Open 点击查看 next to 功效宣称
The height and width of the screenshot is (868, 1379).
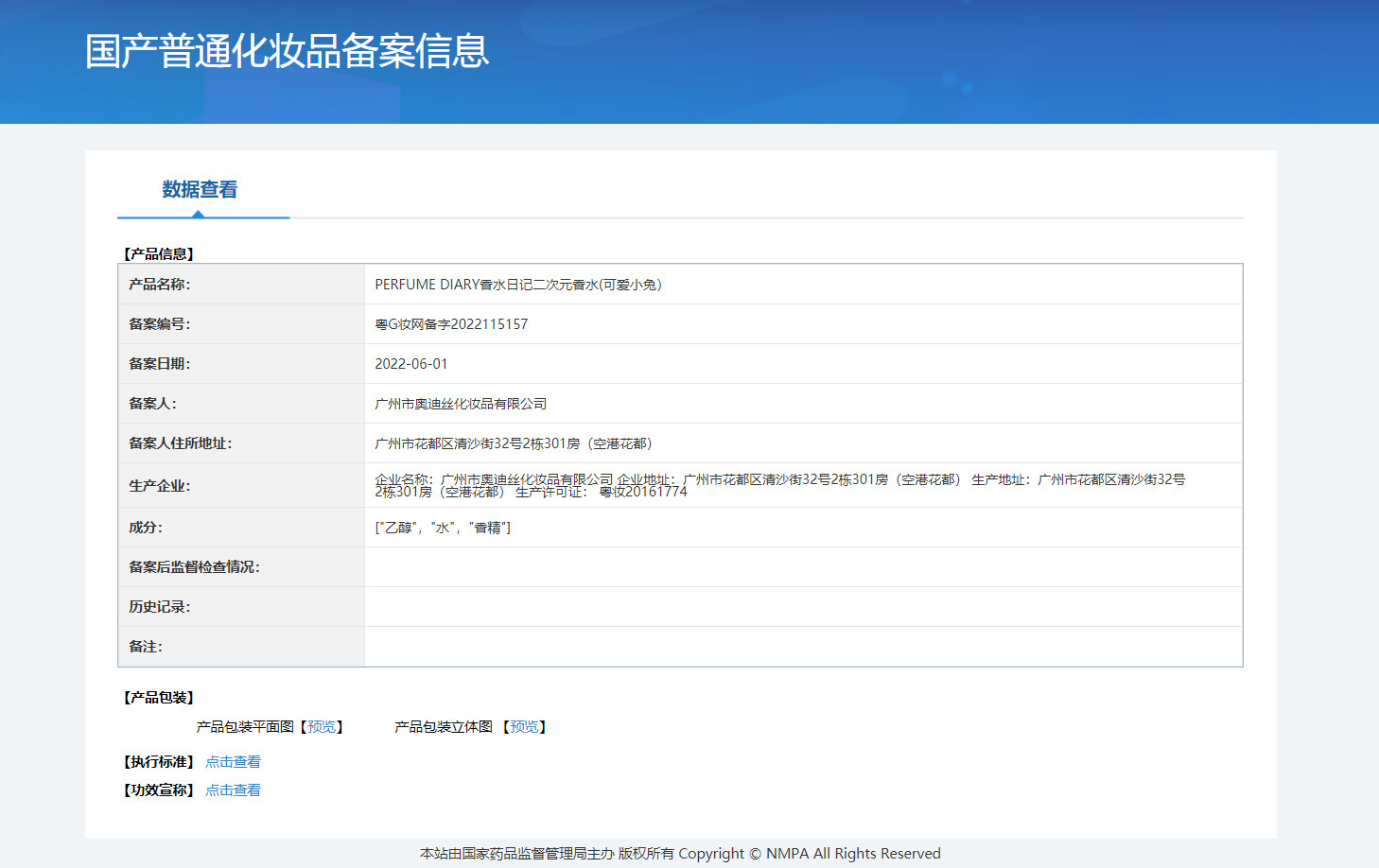(233, 790)
